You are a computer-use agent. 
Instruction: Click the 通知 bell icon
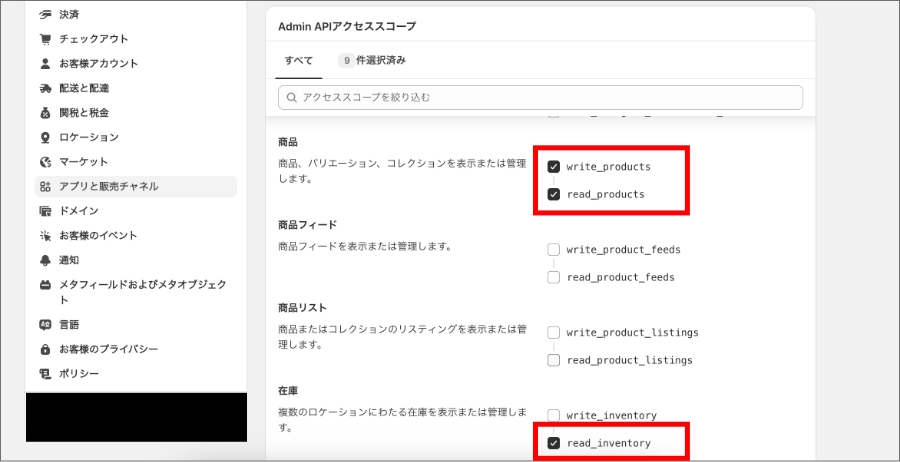(45, 261)
